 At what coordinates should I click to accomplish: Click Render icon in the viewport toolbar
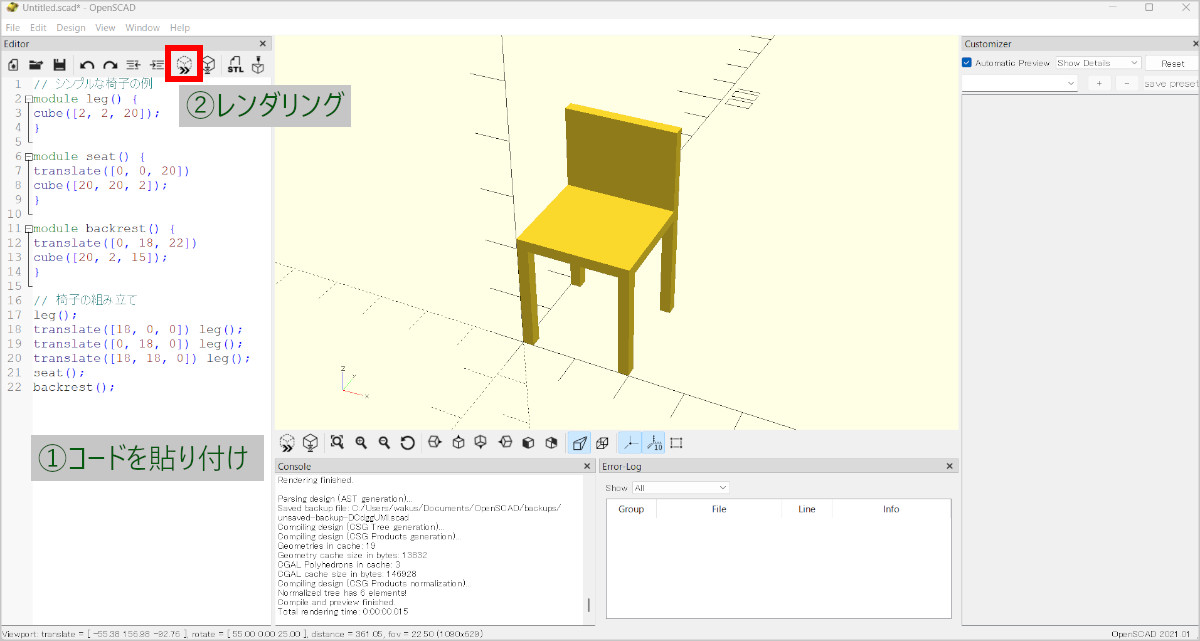point(311,443)
